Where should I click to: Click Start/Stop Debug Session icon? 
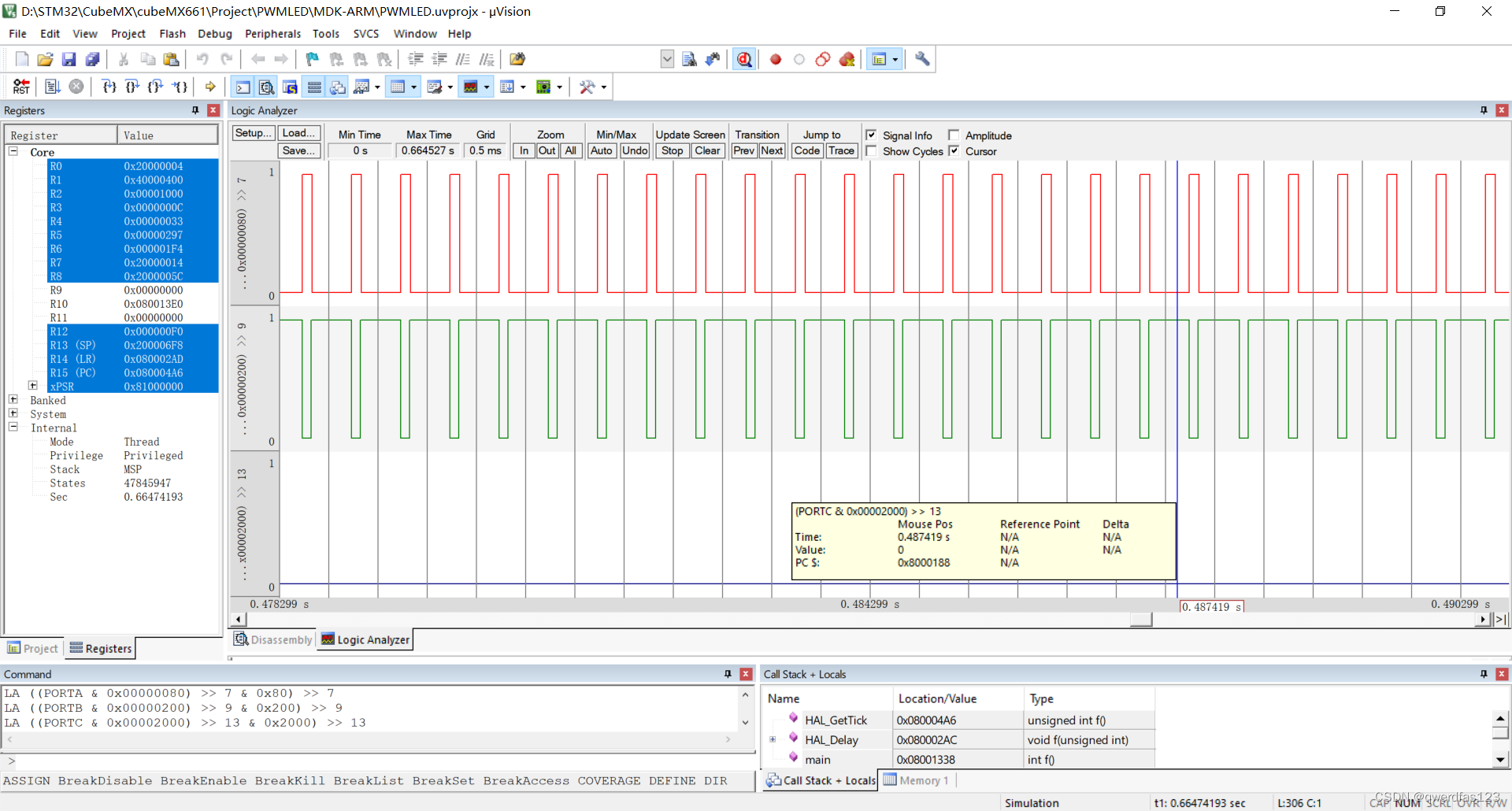tap(744, 59)
